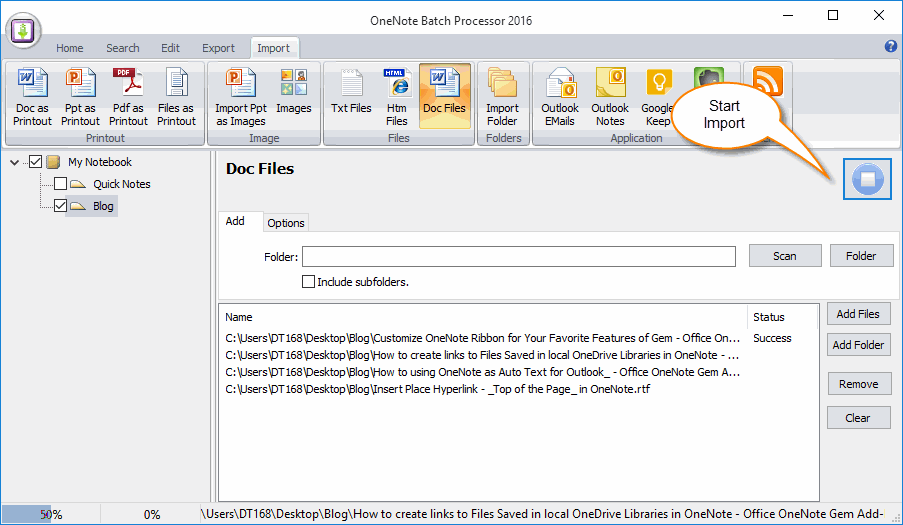Select Outlook Notes import

[x=610, y=97]
